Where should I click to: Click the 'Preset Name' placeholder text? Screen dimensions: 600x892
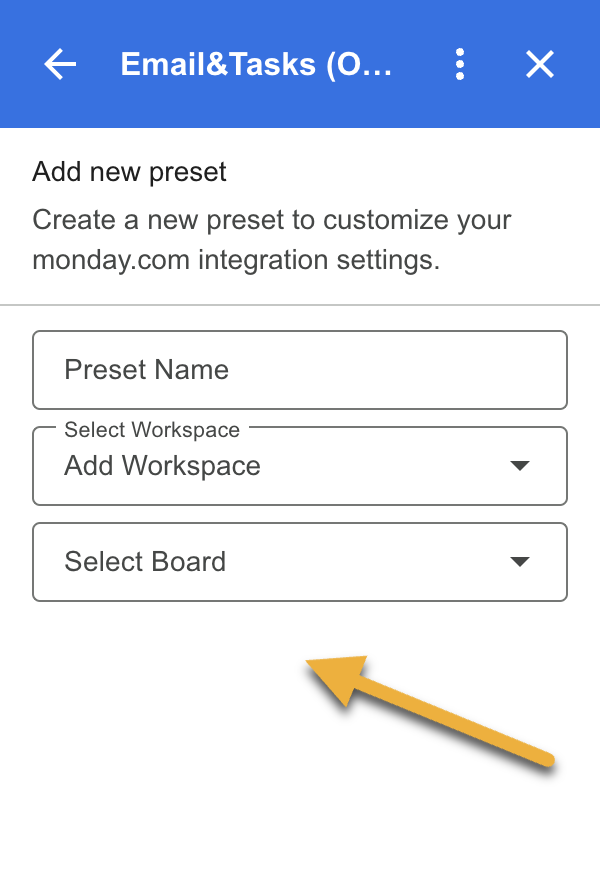[147, 370]
